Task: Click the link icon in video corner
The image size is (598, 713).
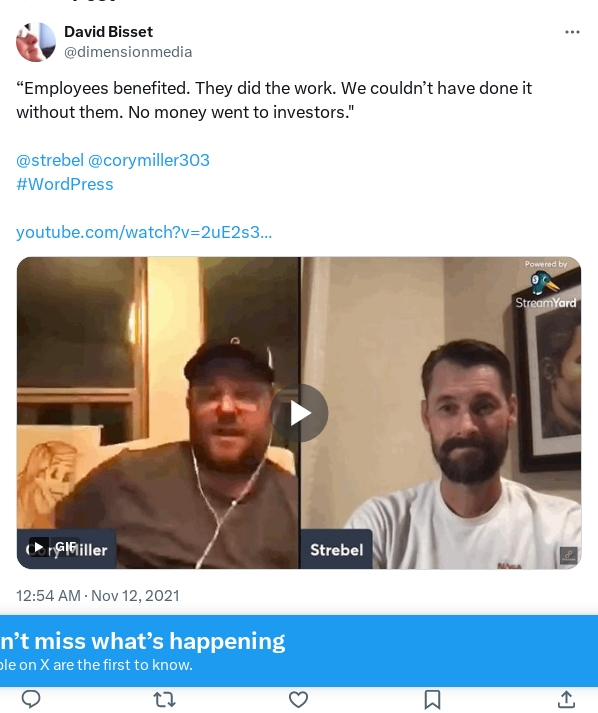Action: pos(568,555)
